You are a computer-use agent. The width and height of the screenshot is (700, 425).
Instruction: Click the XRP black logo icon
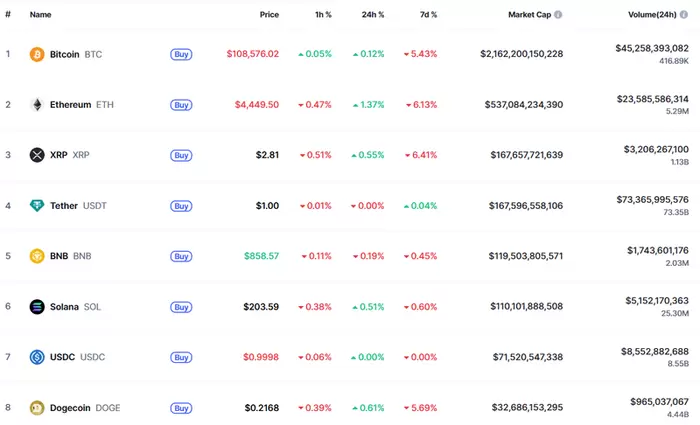[37, 155]
